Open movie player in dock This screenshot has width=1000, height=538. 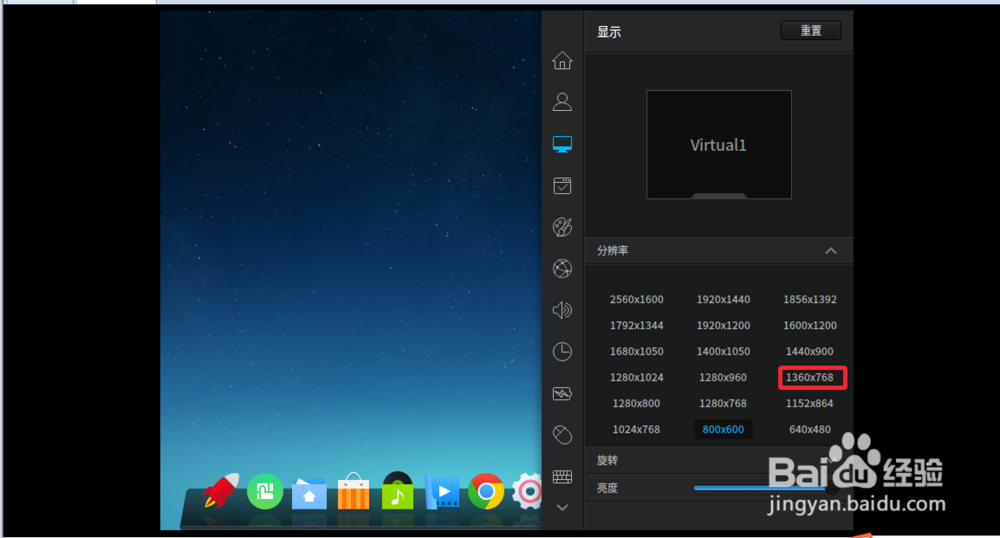tap(442, 492)
